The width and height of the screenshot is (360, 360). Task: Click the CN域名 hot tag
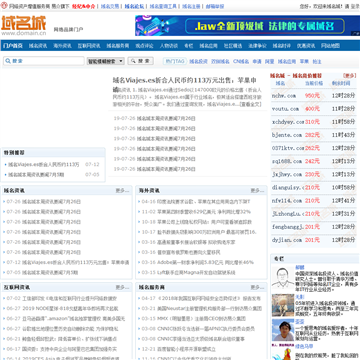click(241, 62)
